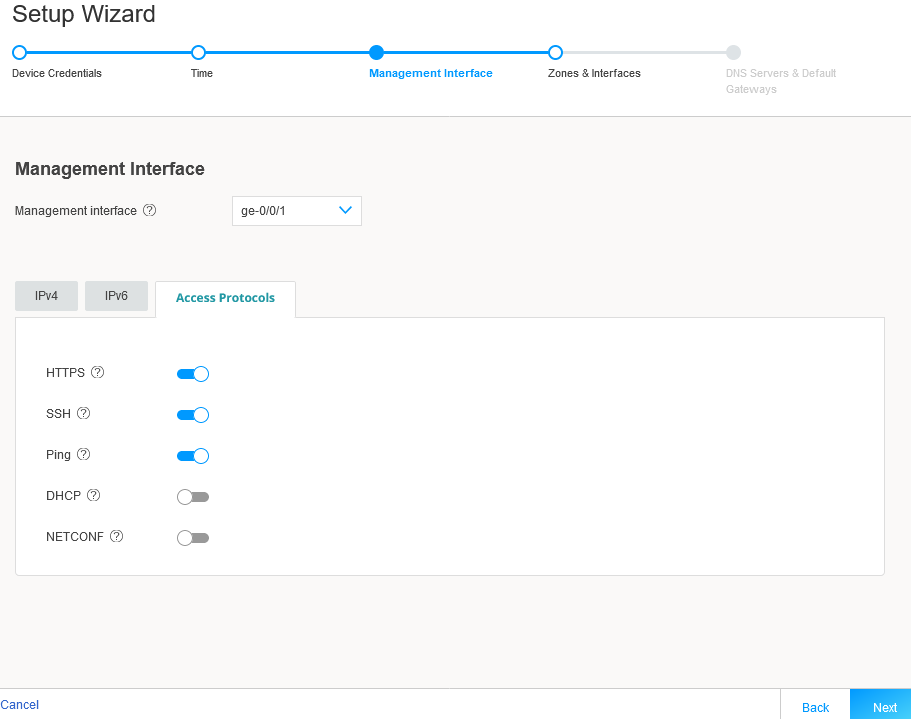Switch to the IPv4 tab
This screenshot has width=911, height=719.
pyautogui.click(x=46, y=295)
